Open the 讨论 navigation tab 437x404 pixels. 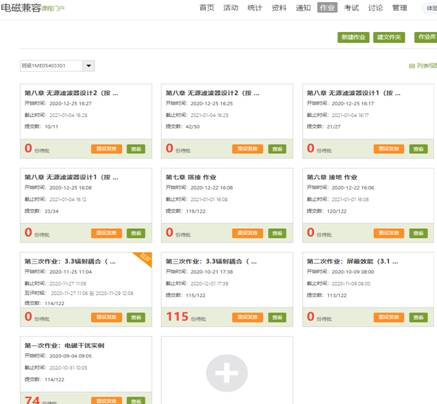pos(375,8)
